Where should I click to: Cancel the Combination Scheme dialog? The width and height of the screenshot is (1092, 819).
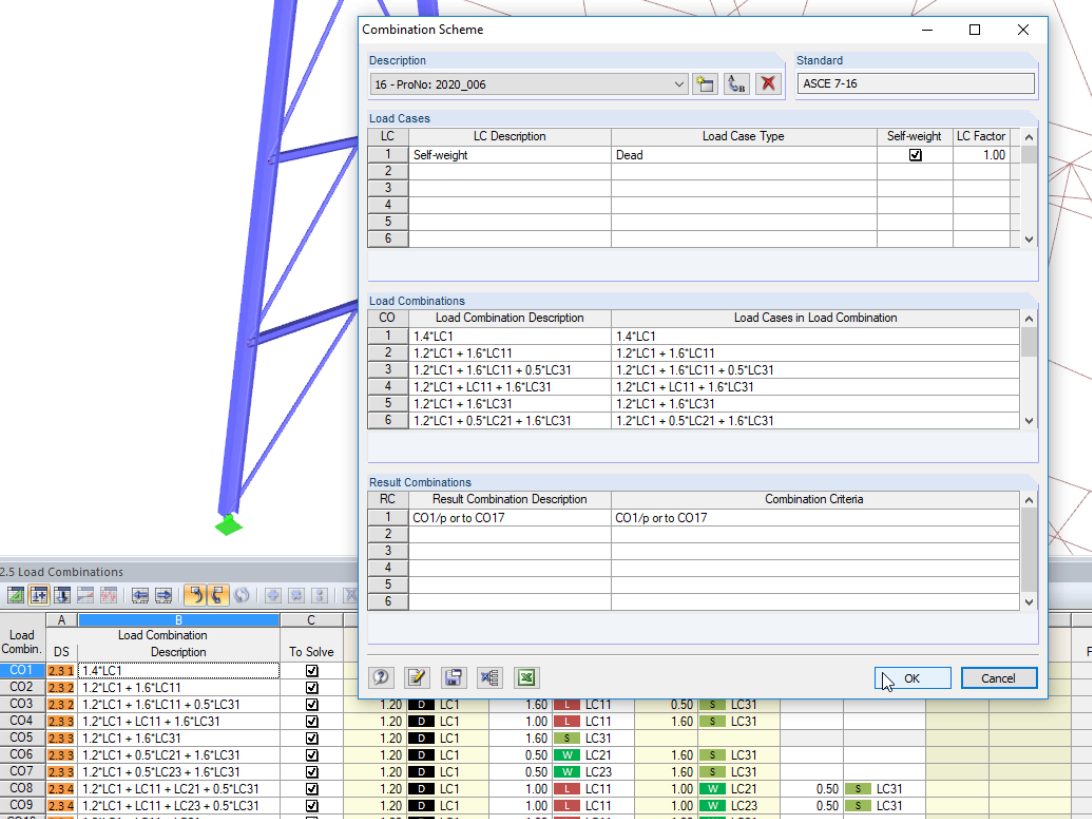999,677
